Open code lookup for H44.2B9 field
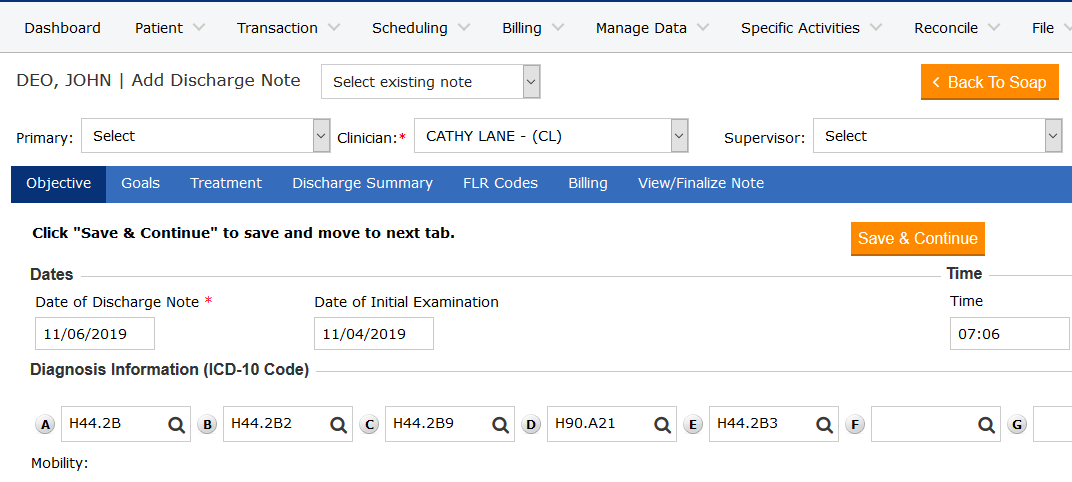 [500, 425]
